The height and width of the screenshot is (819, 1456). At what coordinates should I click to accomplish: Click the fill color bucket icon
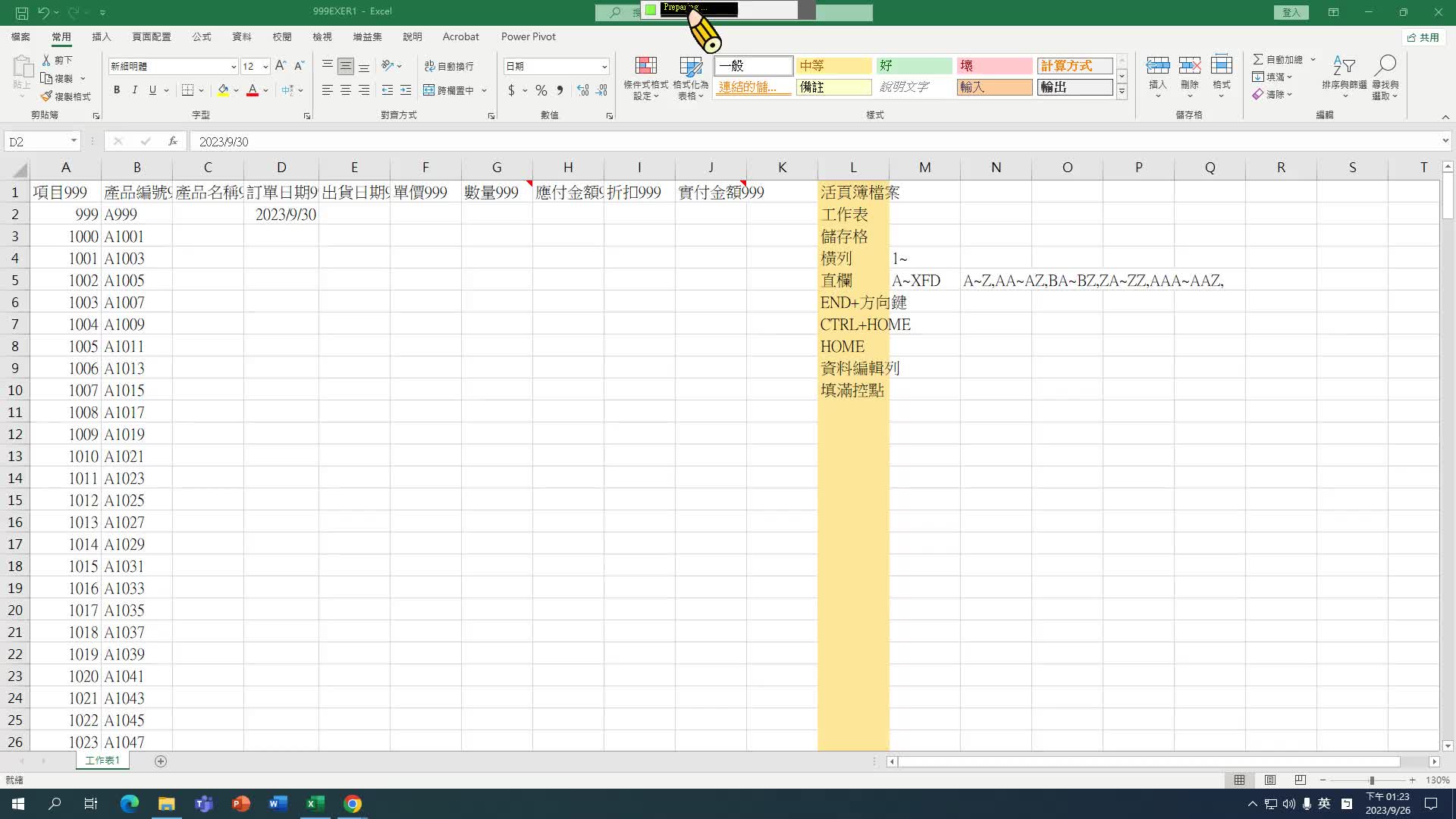pyautogui.click(x=223, y=90)
